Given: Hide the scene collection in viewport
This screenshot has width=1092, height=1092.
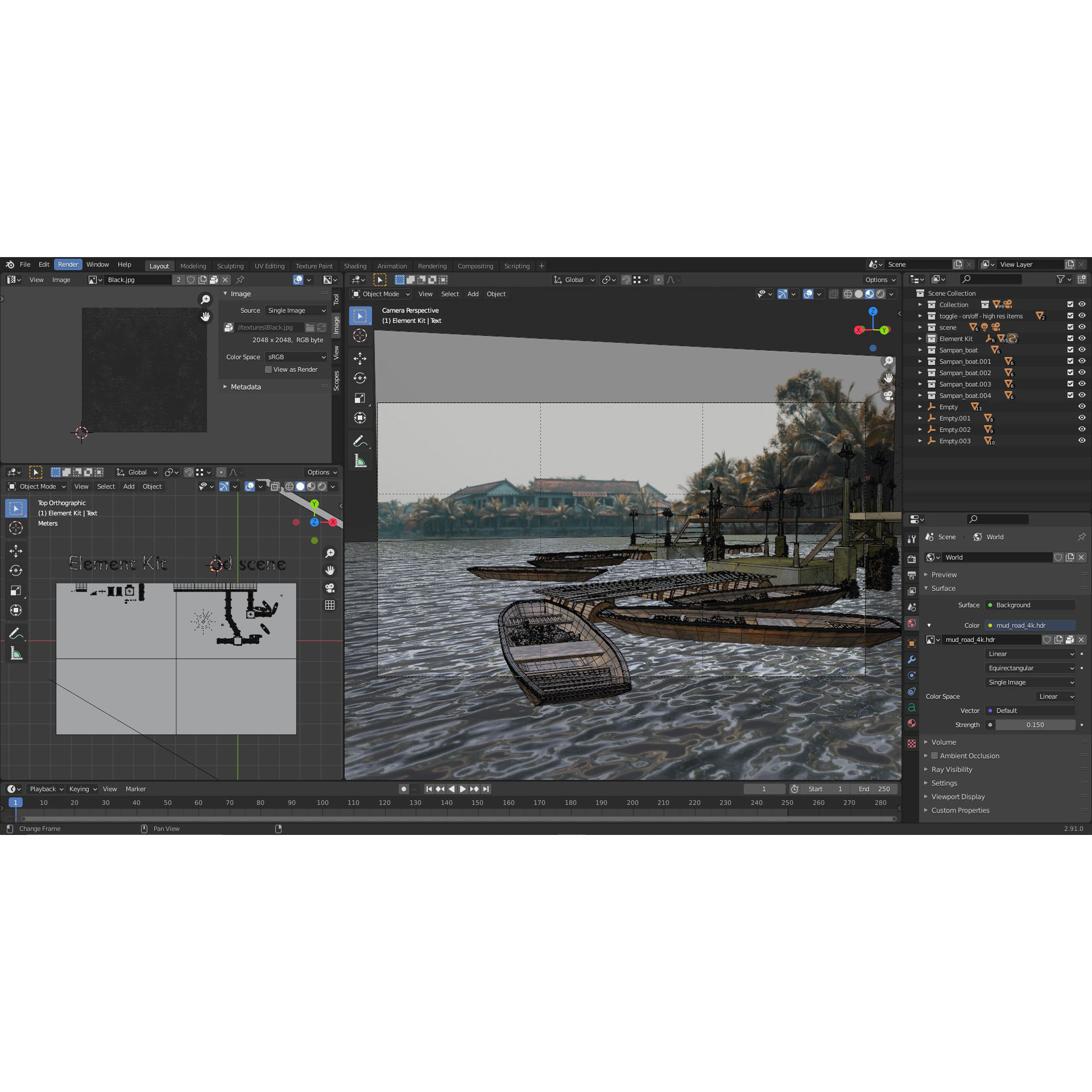Looking at the screenshot, I should [x=1082, y=327].
